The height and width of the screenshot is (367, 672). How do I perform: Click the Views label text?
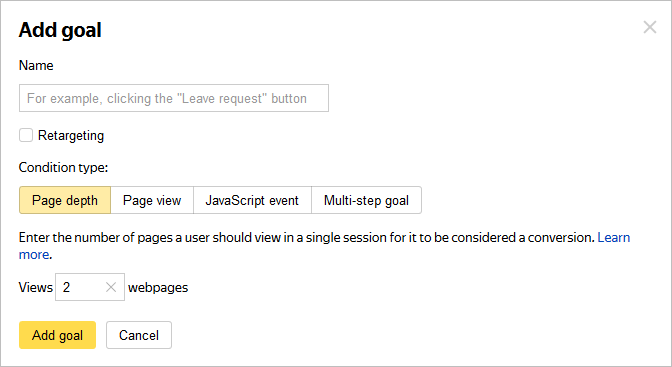(x=36, y=287)
